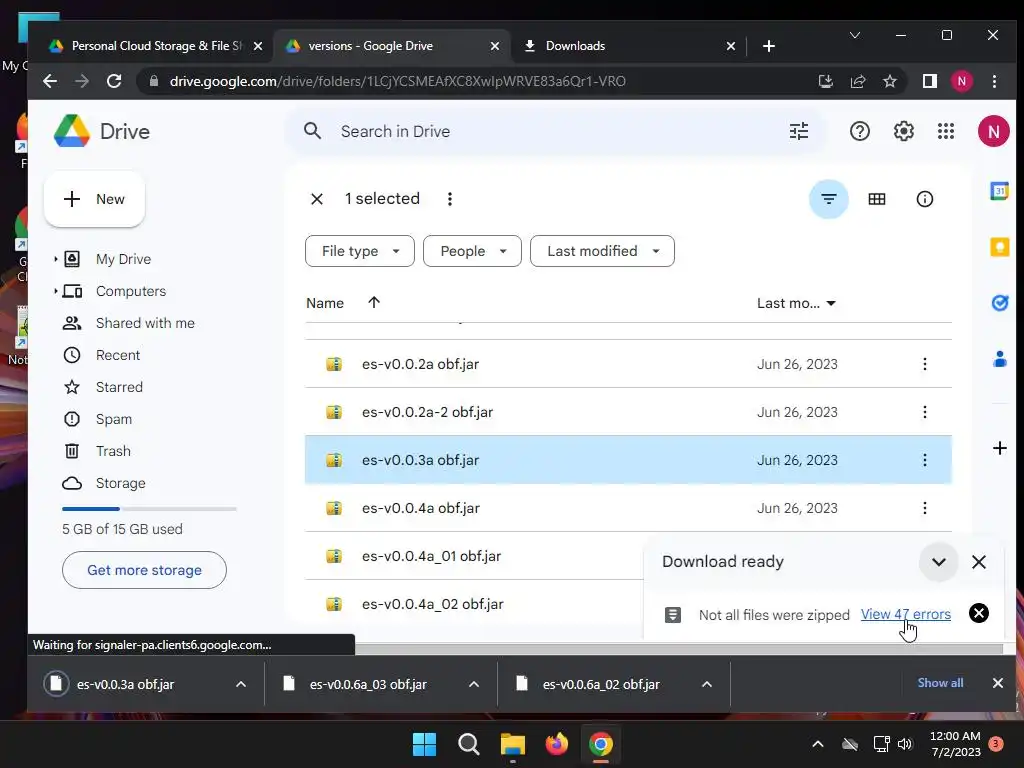Image resolution: width=1024 pixels, height=768 pixels.
Task: Open the Google apps grid icon
Action: point(946,131)
